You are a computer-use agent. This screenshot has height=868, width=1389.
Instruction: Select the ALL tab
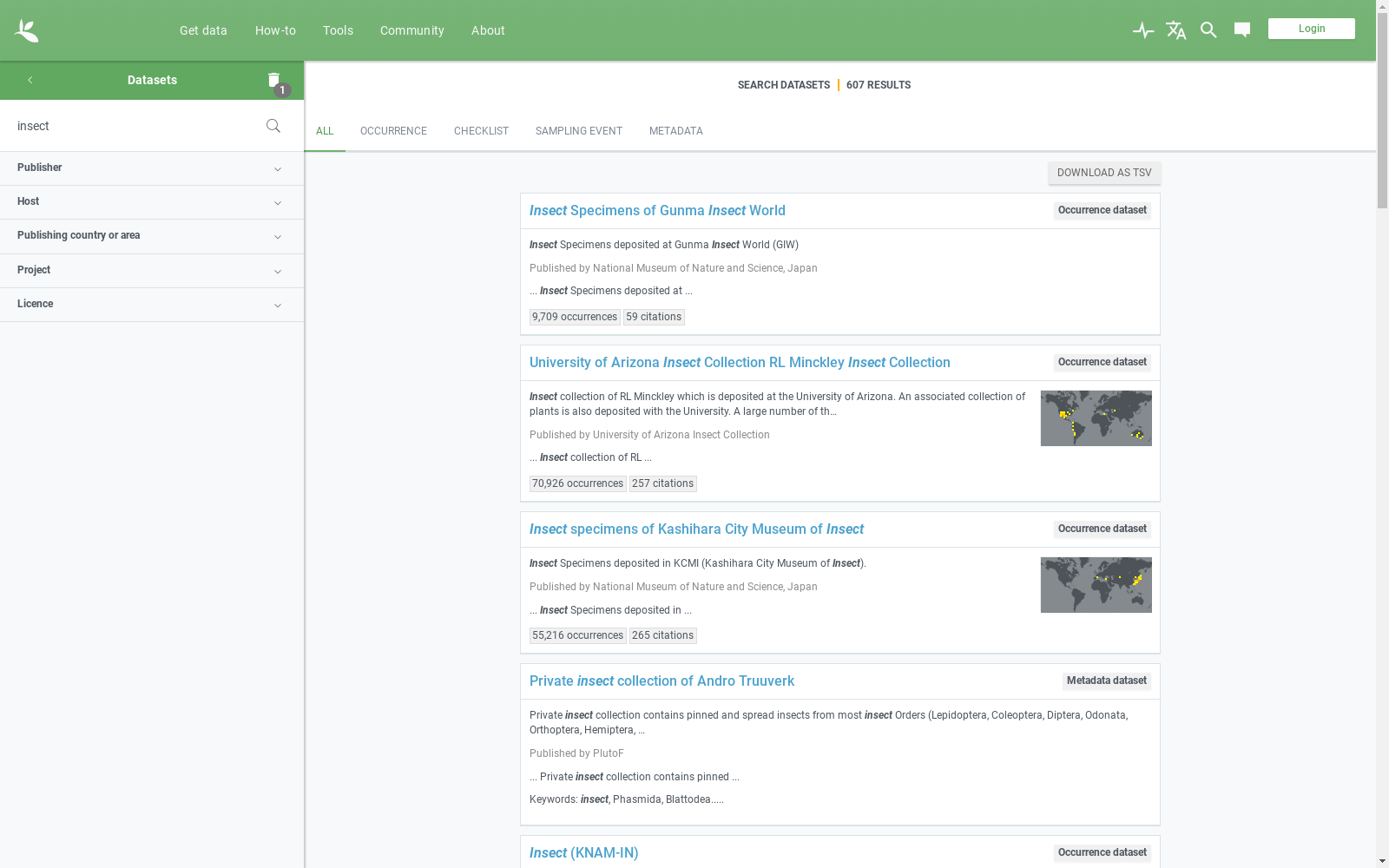click(x=325, y=131)
